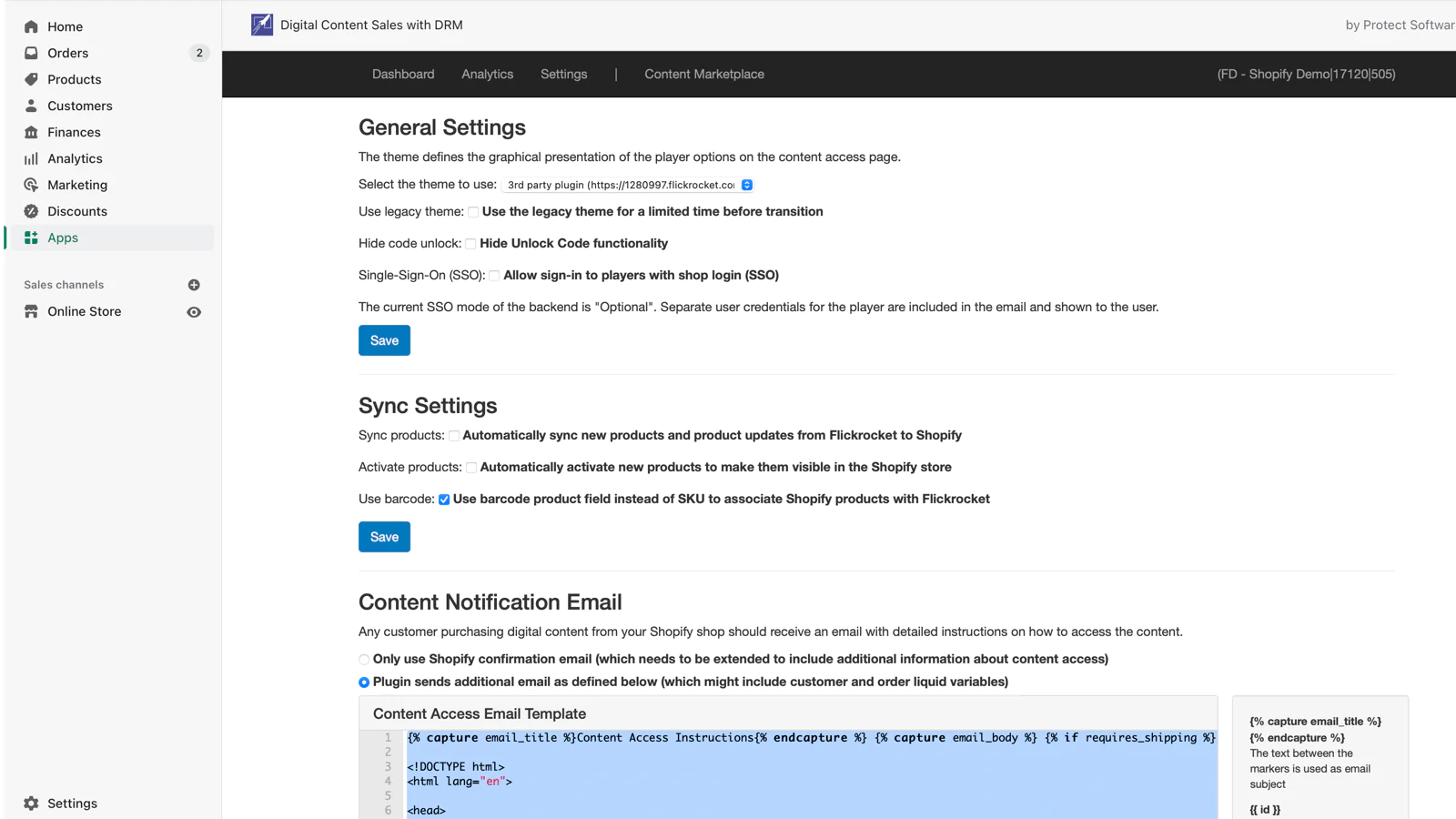Click the Products tag icon
Image resolution: width=1456 pixels, height=819 pixels.
point(31,79)
